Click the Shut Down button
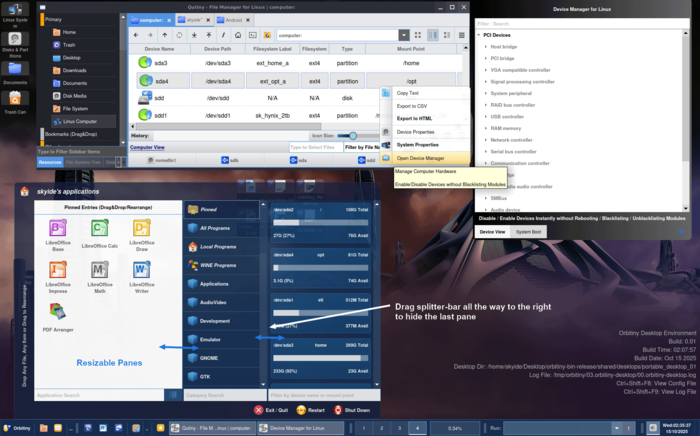Screen dimensions: 700x436 coord(356,410)
